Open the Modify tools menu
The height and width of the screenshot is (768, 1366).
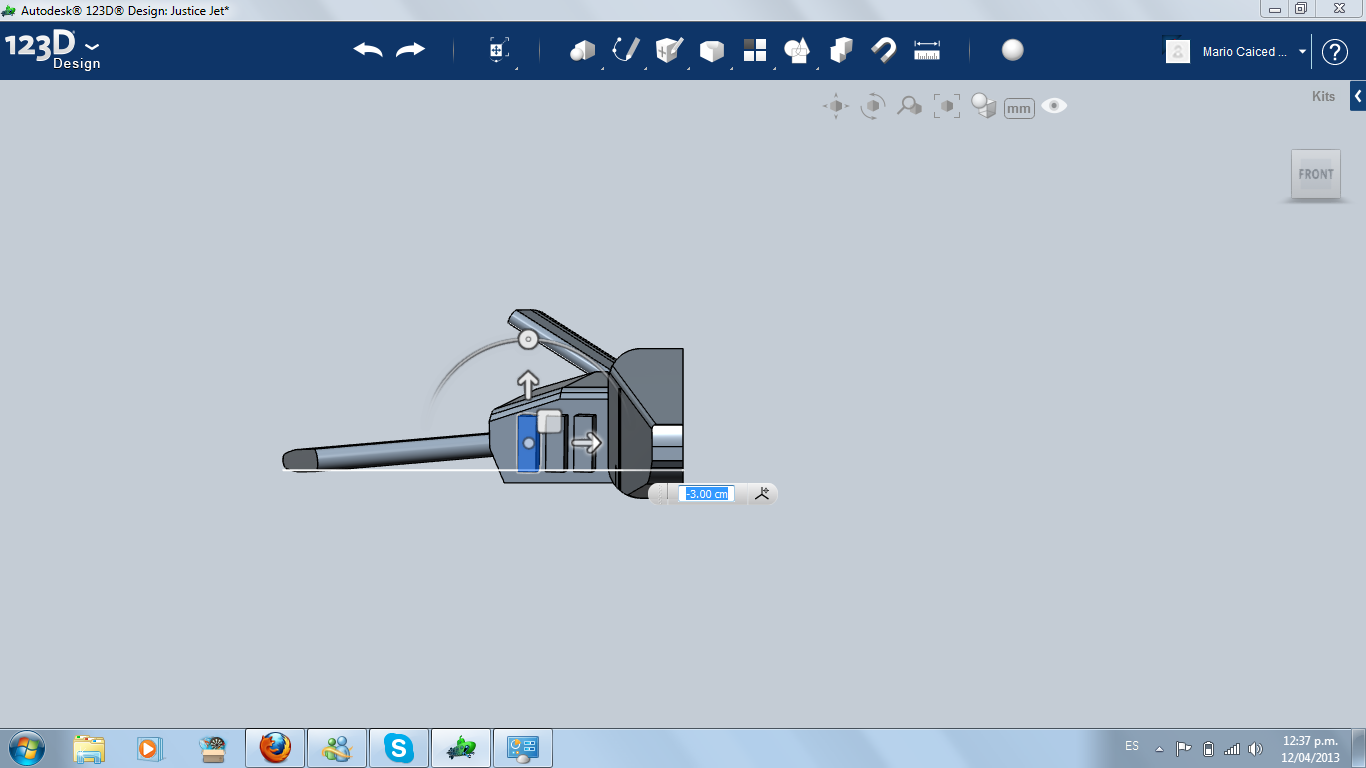[711, 51]
